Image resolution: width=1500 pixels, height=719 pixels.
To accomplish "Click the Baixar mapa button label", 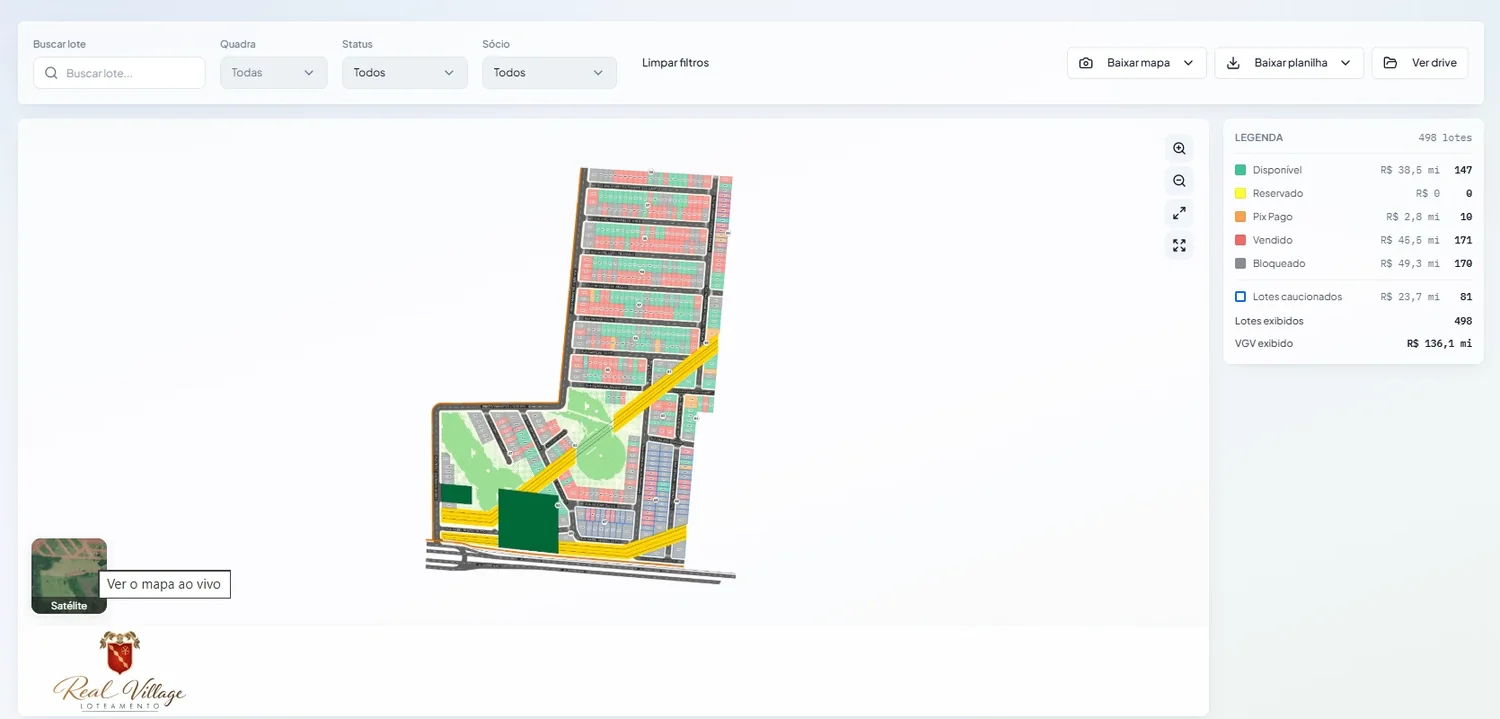I will (x=1138, y=63).
